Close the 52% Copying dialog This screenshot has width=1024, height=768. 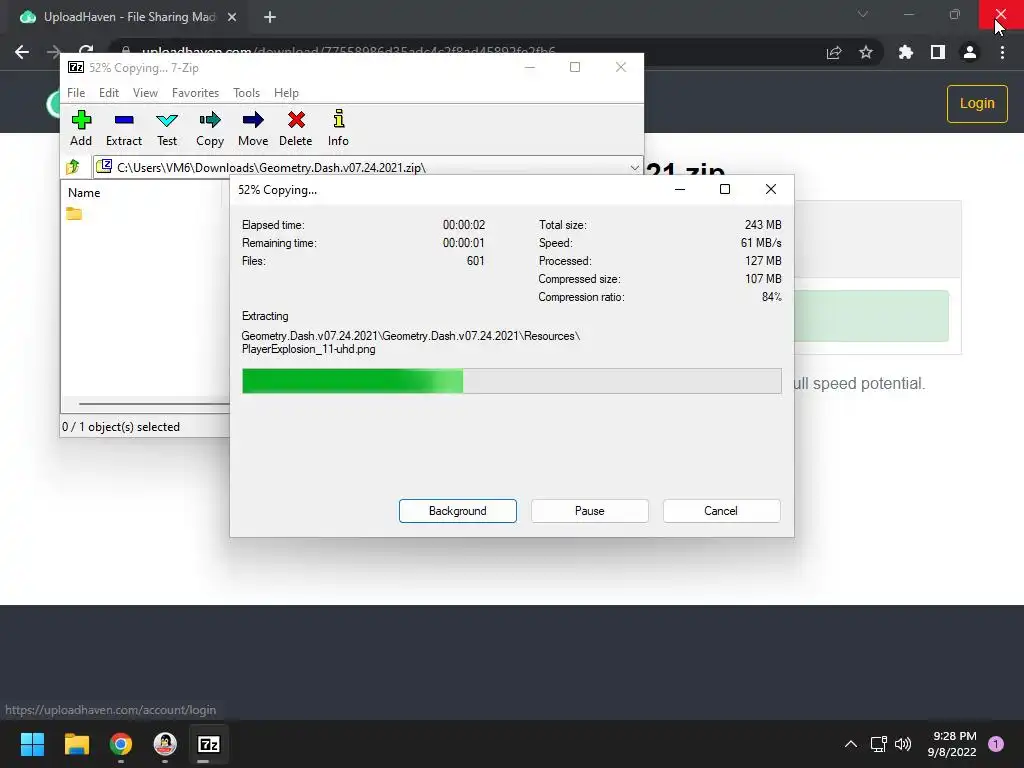click(x=771, y=189)
